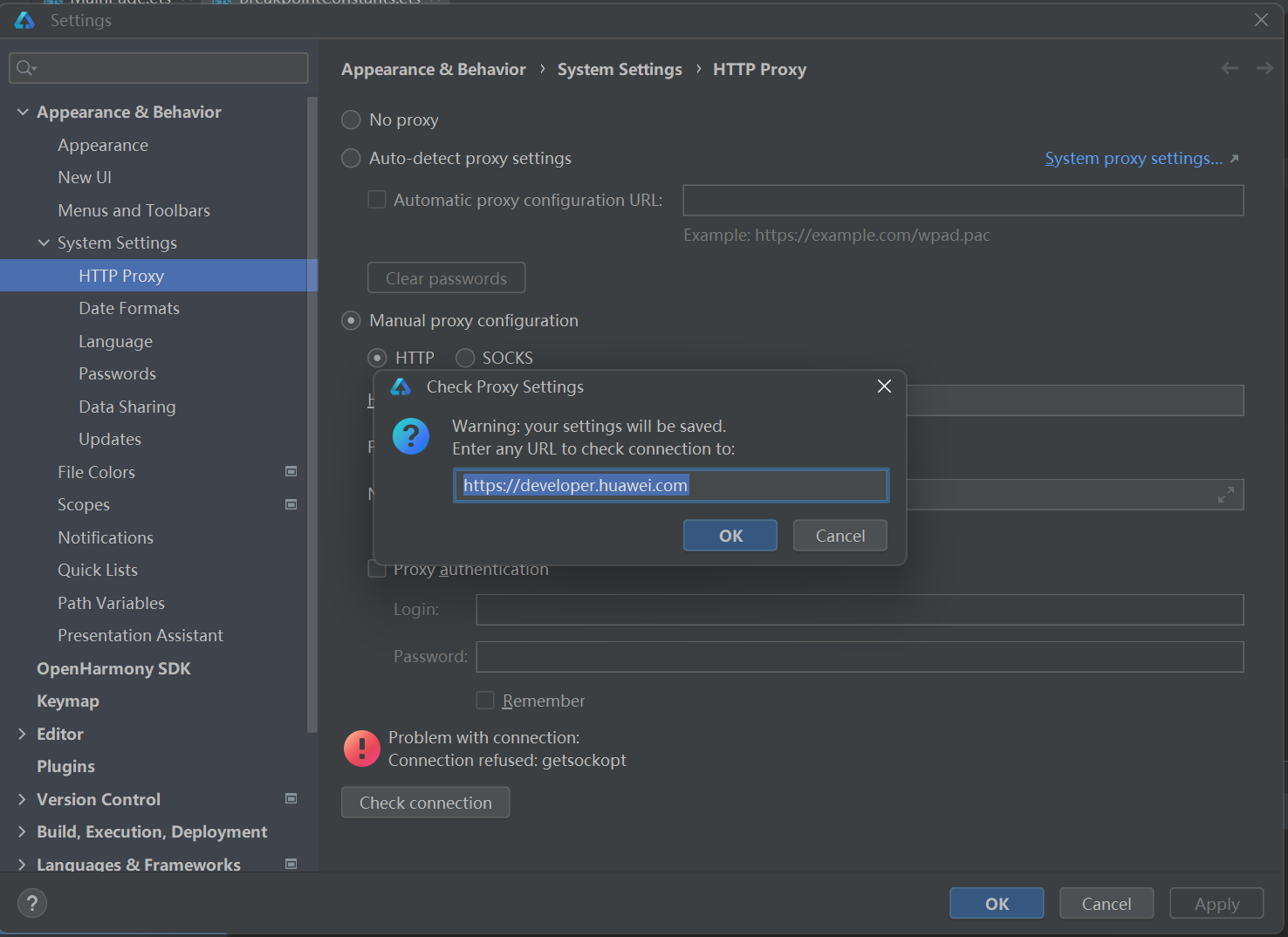Open the Date Formats settings page
Viewport: 1288px width, 937px height.
point(129,308)
